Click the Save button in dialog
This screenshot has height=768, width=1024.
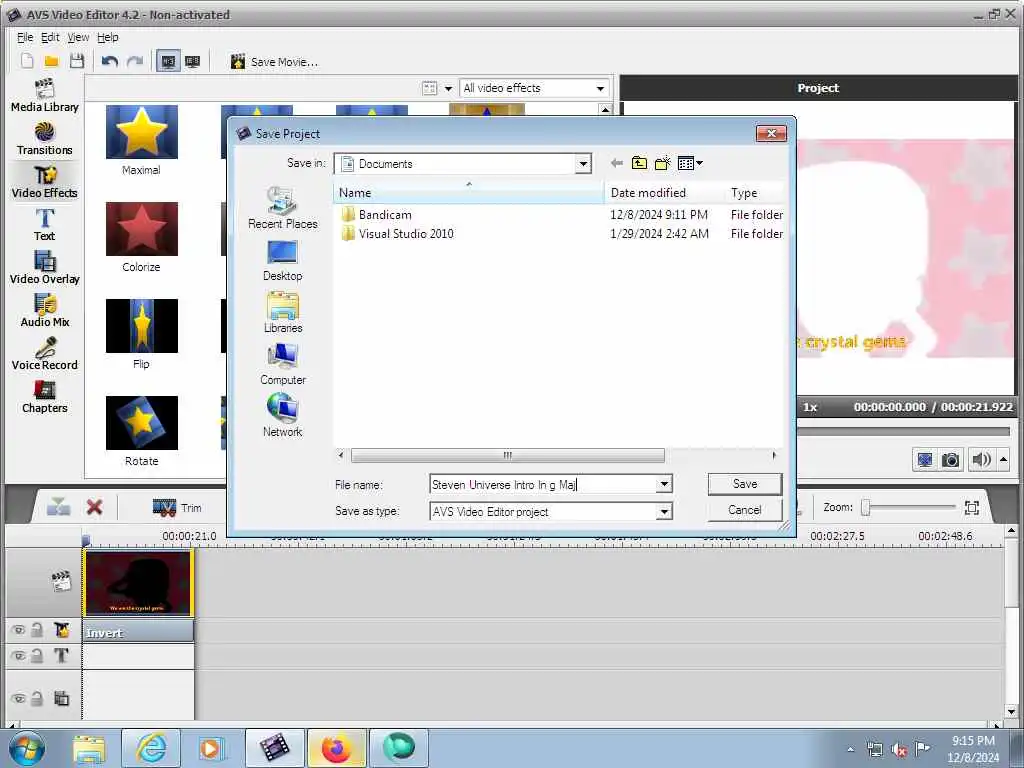[x=744, y=484]
